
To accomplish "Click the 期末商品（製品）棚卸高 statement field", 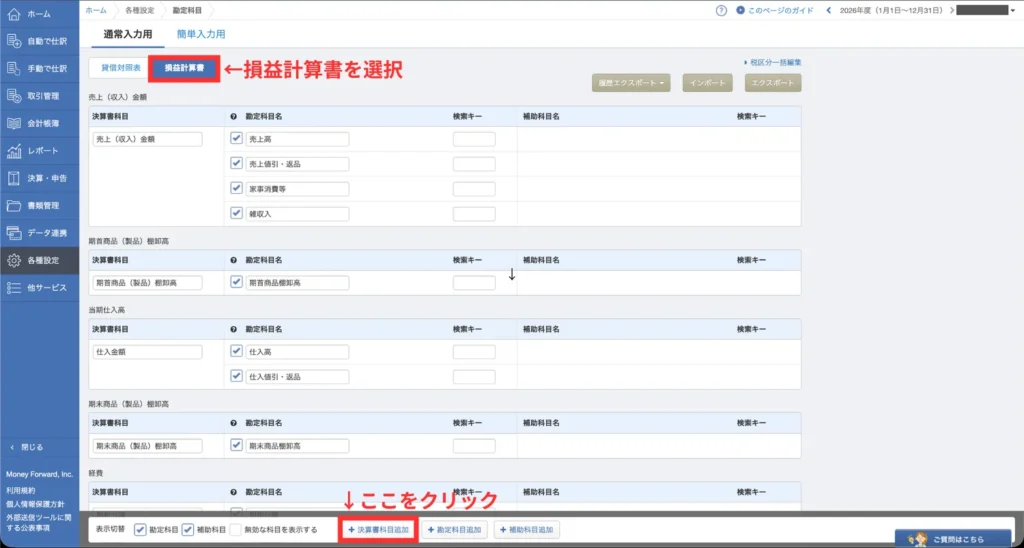I will click(148, 446).
